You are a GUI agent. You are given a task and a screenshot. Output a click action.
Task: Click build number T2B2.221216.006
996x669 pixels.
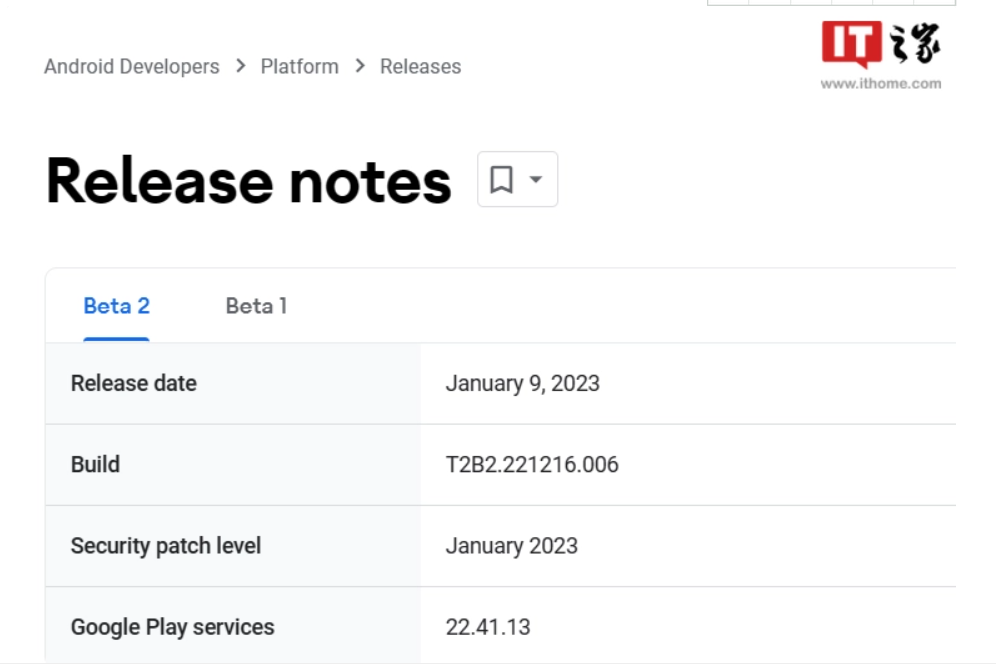[x=532, y=464]
